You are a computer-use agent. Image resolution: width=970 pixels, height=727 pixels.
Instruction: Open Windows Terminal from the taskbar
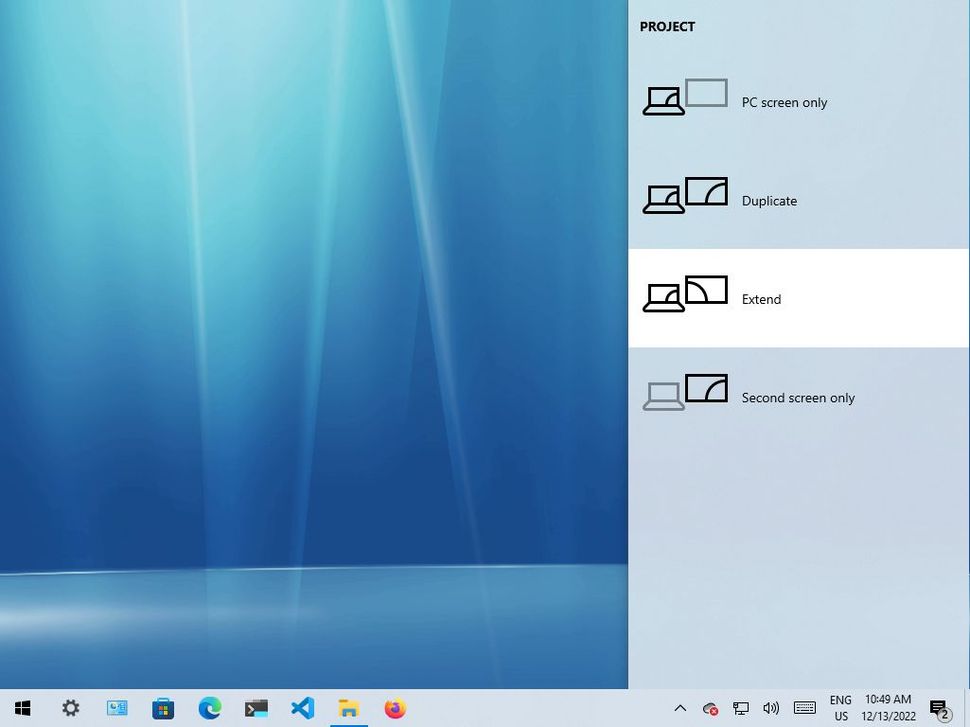coord(256,709)
